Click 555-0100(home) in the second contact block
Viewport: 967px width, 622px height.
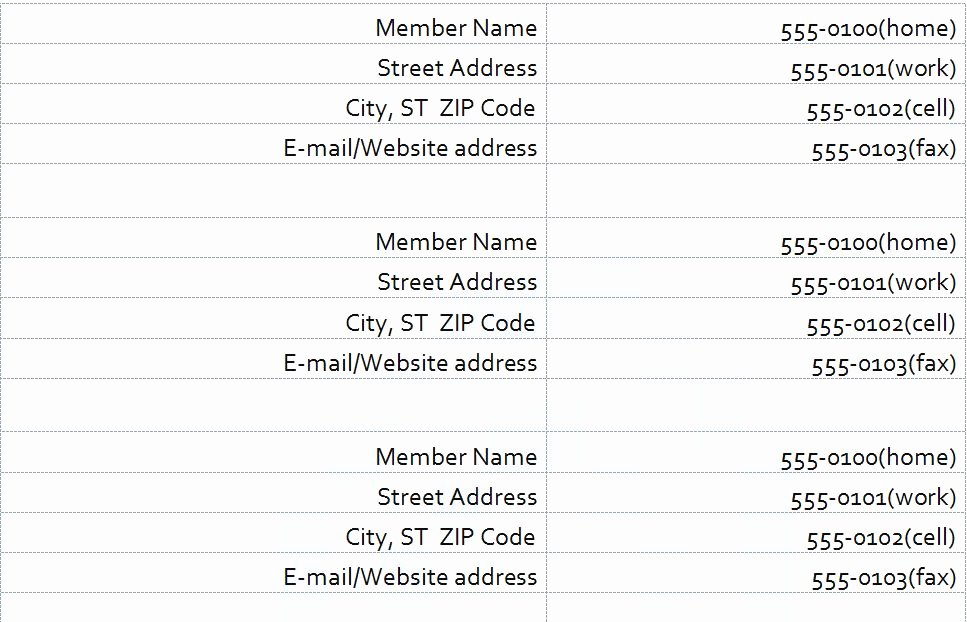pyautogui.click(x=868, y=243)
